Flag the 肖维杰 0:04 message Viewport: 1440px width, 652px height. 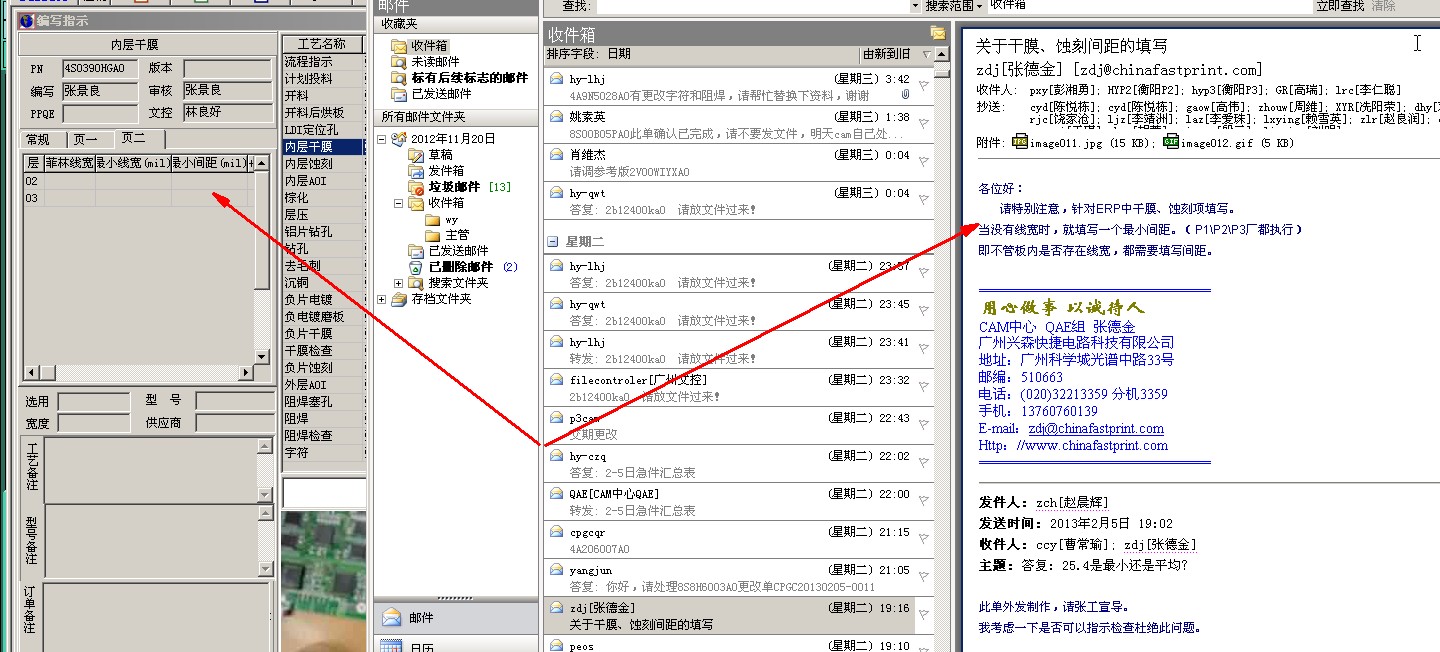click(x=923, y=162)
